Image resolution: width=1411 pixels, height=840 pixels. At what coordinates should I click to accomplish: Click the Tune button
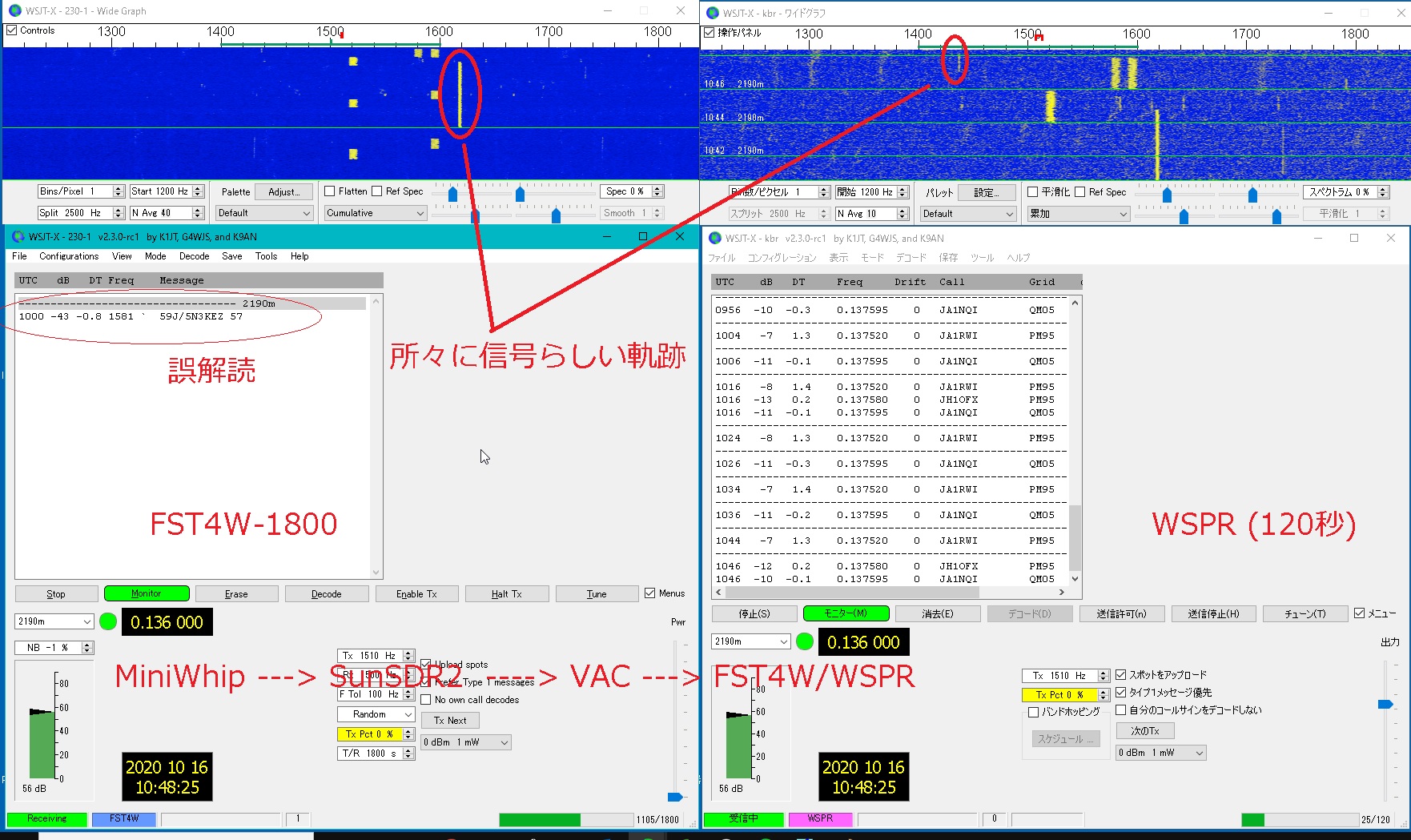click(597, 593)
